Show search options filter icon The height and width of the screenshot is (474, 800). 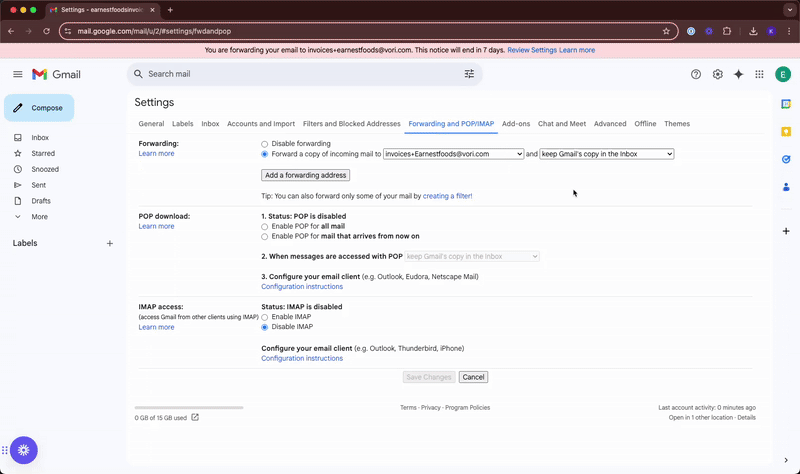(469, 74)
